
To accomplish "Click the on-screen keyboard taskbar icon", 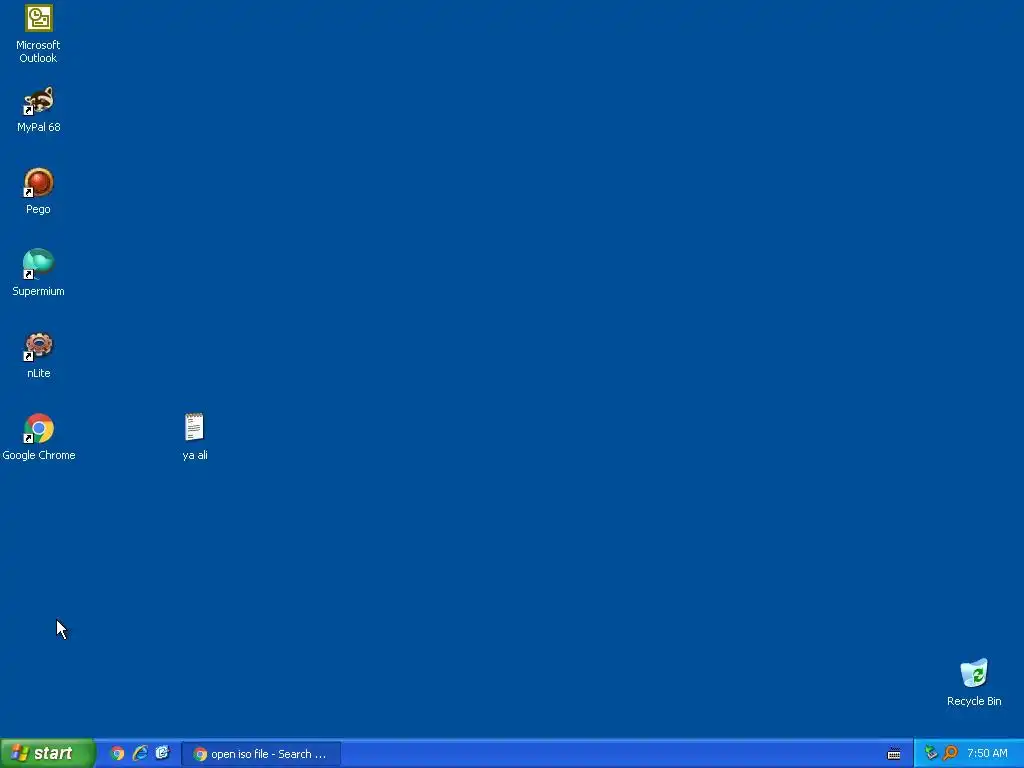I will 894,754.
